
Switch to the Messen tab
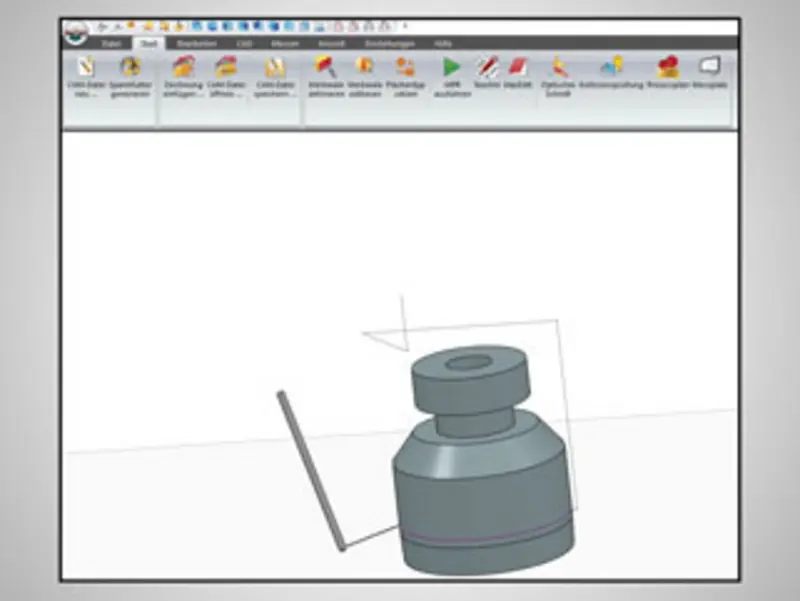[x=285, y=44]
